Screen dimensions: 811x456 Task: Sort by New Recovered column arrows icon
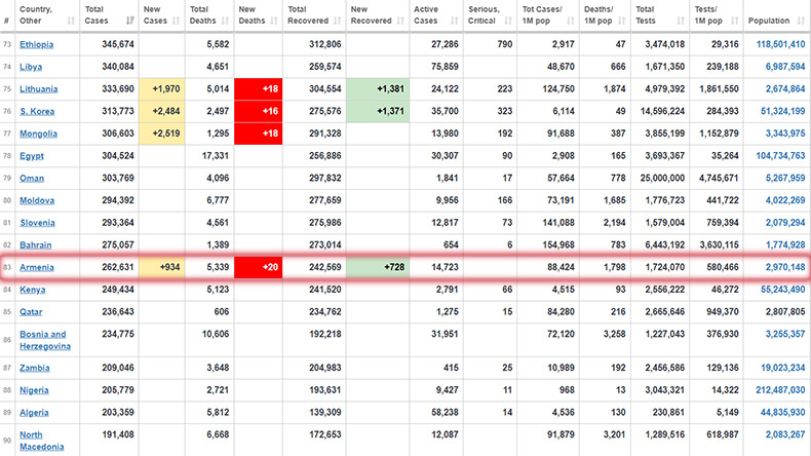pyautogui.click(x=400, y=21)
